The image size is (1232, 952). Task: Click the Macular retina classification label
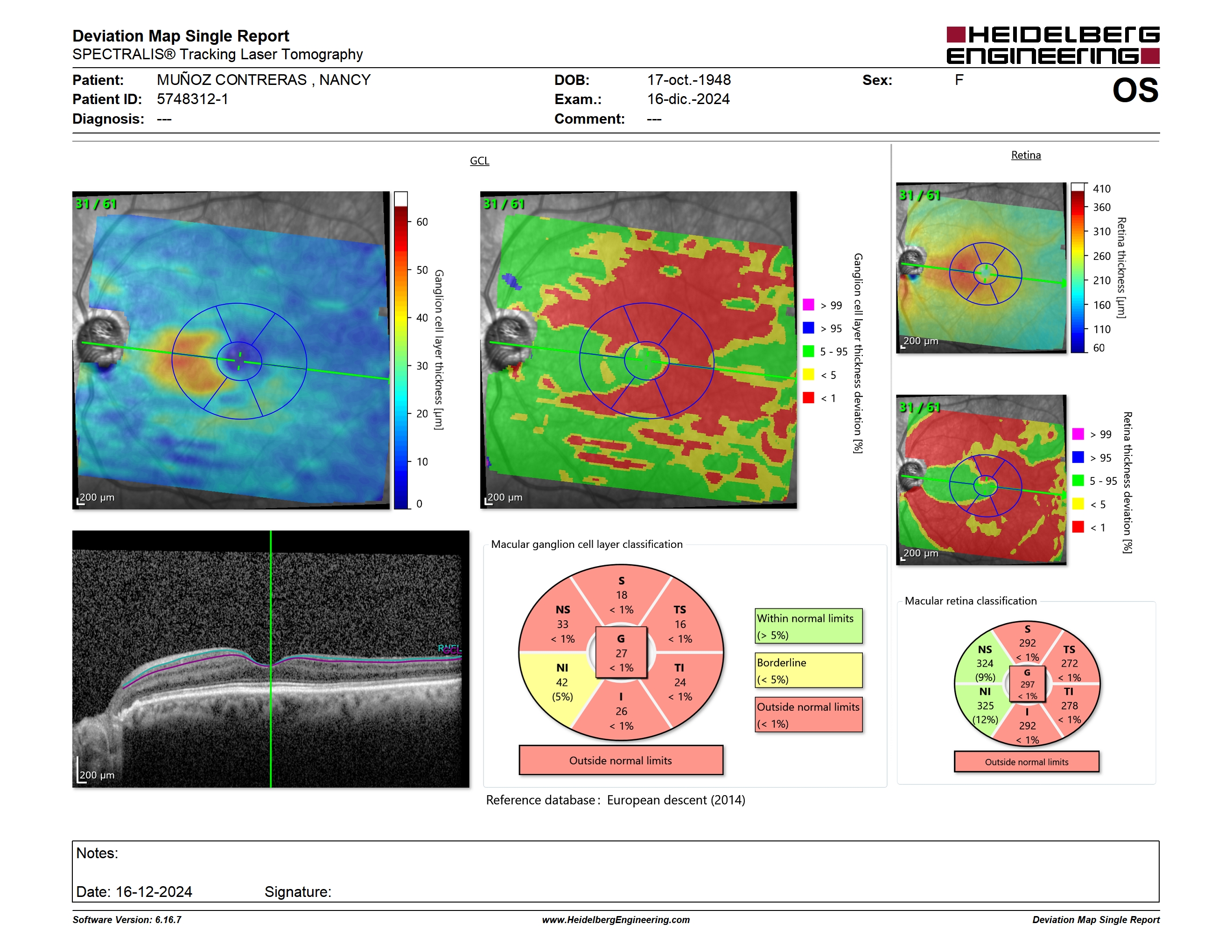coord(970,601)
